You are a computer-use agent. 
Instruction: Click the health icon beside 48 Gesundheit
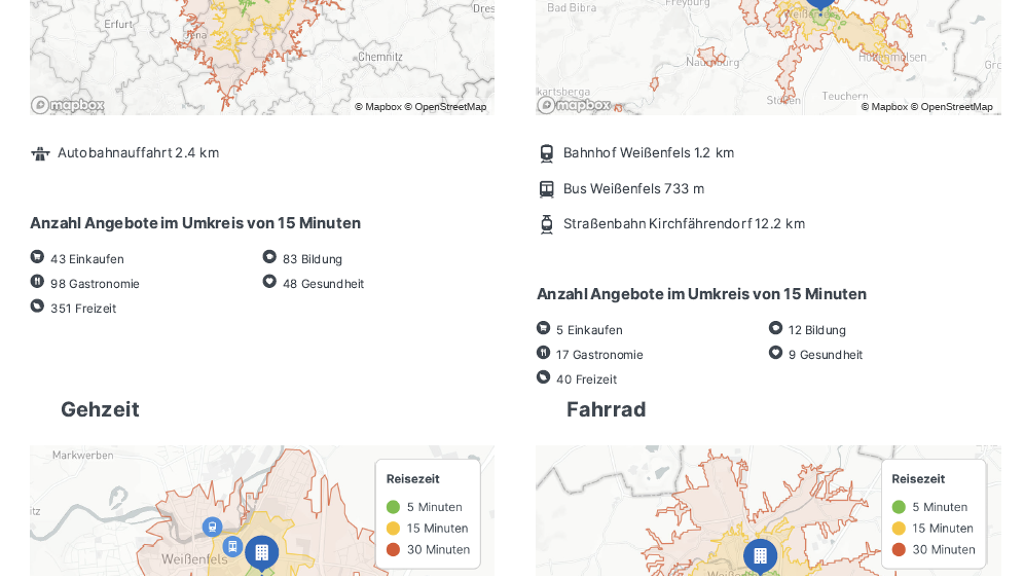(269, 282)
